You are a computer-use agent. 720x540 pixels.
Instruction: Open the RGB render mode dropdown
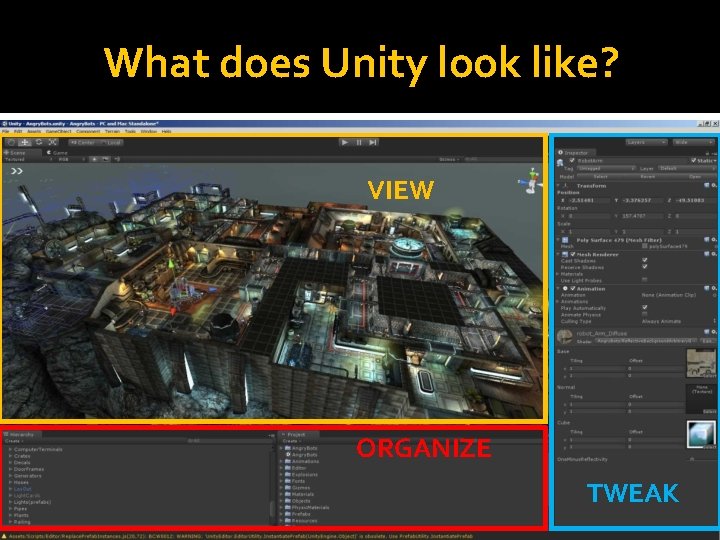(71, 159)
